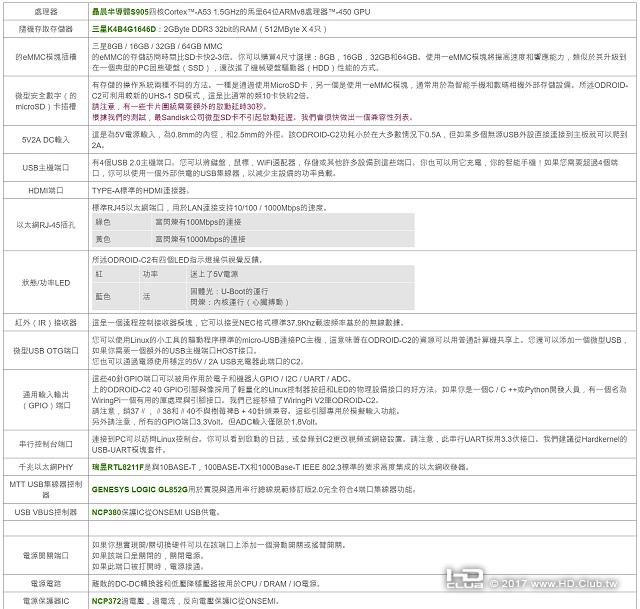
Task: Click the 千兆以太網PHY row label
Action: 46,467
